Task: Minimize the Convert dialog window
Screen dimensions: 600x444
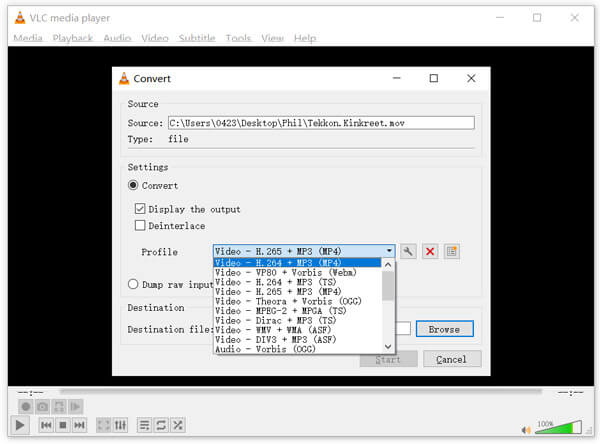Action: [397, 78]
